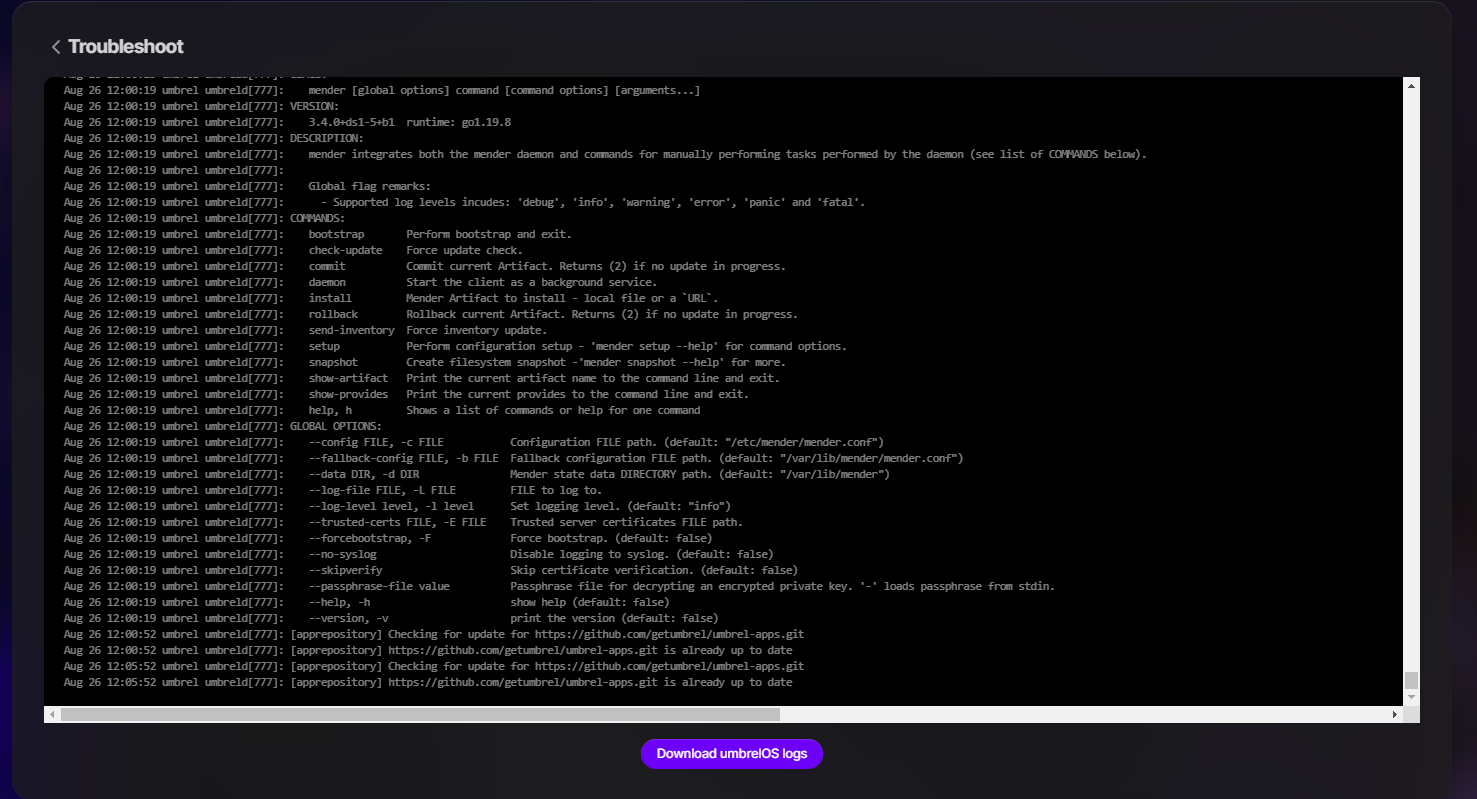1477x799 pixels.
Task: Click the 'Global flag remarks:' line
Action: (247, 186)
